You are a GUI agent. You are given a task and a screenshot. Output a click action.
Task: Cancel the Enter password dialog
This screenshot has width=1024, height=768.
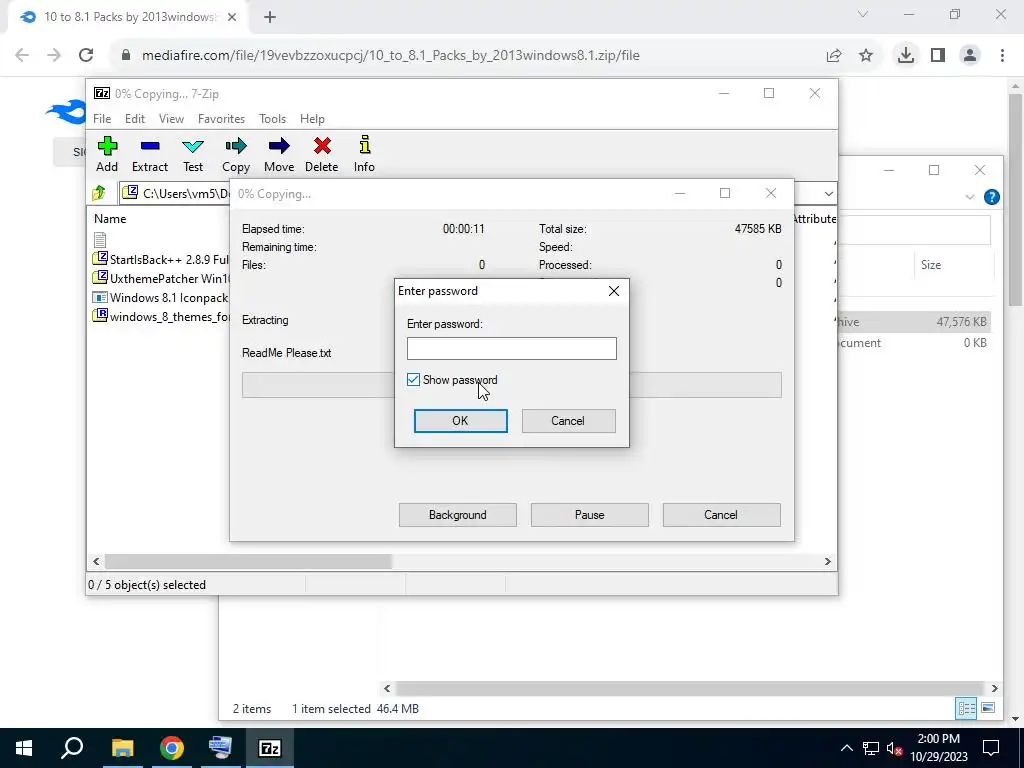tap(568, 421)
